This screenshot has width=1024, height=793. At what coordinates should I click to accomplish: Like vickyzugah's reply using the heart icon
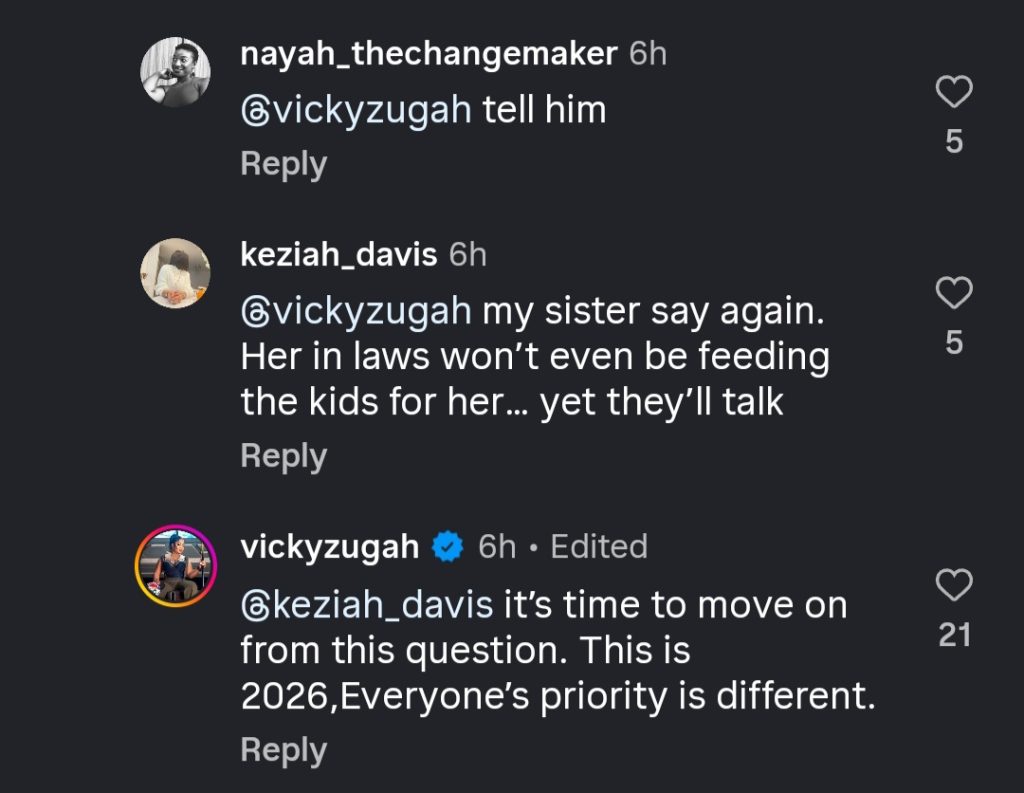954,584
